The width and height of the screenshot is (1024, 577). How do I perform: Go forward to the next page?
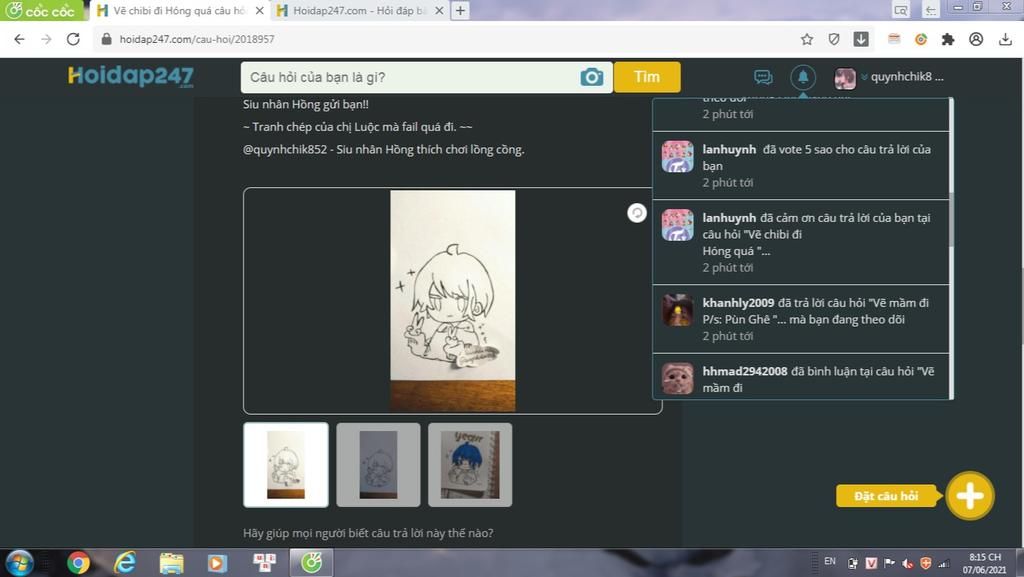click(x=46, y=39)
